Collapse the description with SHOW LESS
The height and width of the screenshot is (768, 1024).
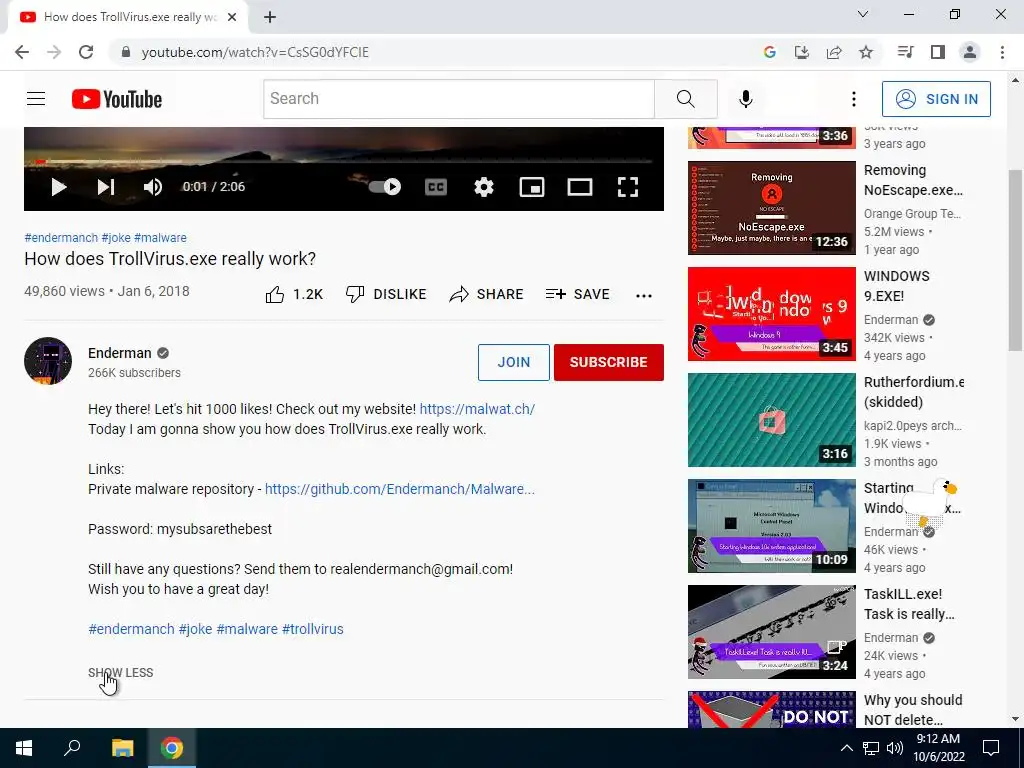point(121,673)
